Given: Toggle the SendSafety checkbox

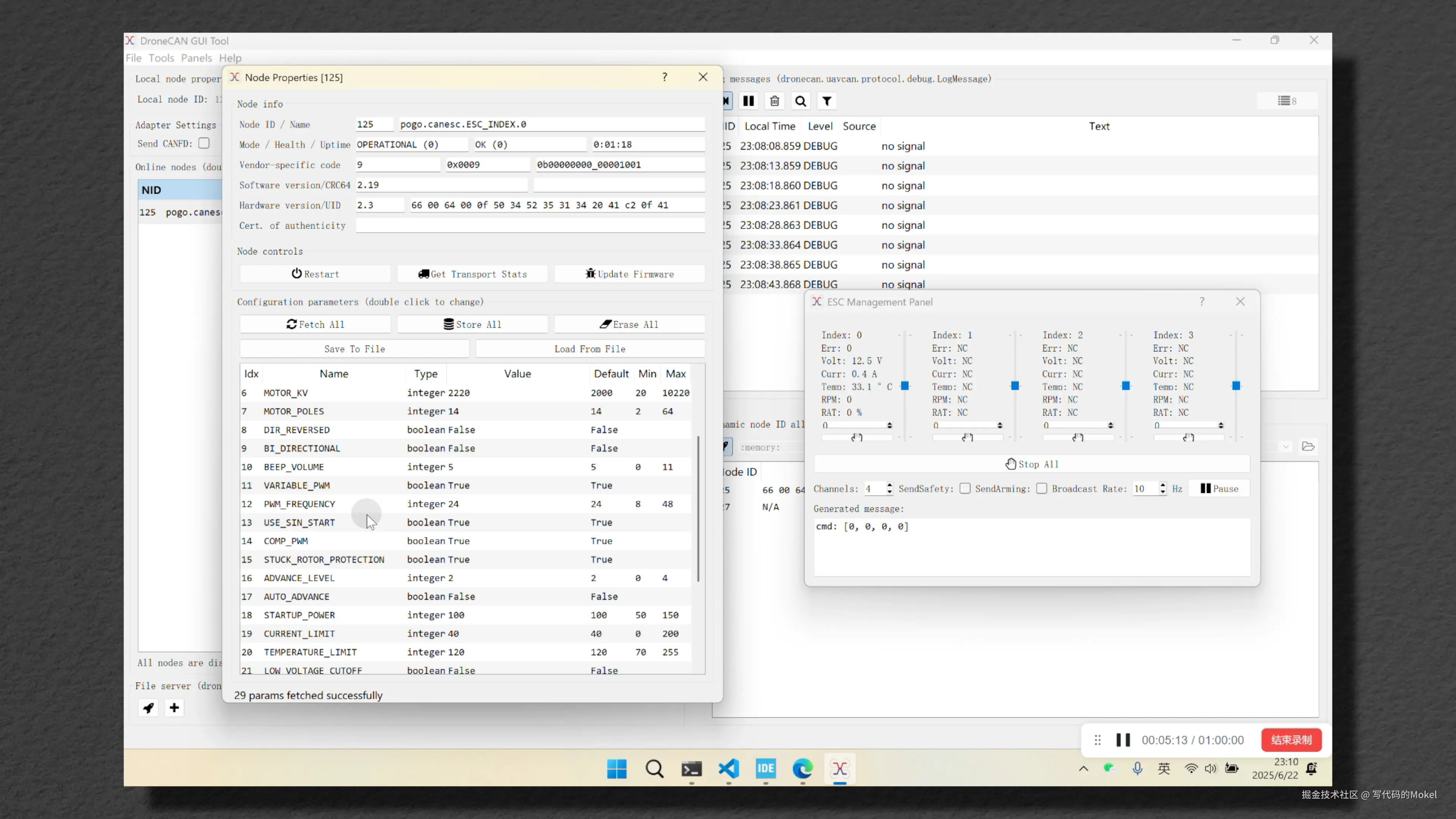Looking at the screenshot, I should click(965, 488).
